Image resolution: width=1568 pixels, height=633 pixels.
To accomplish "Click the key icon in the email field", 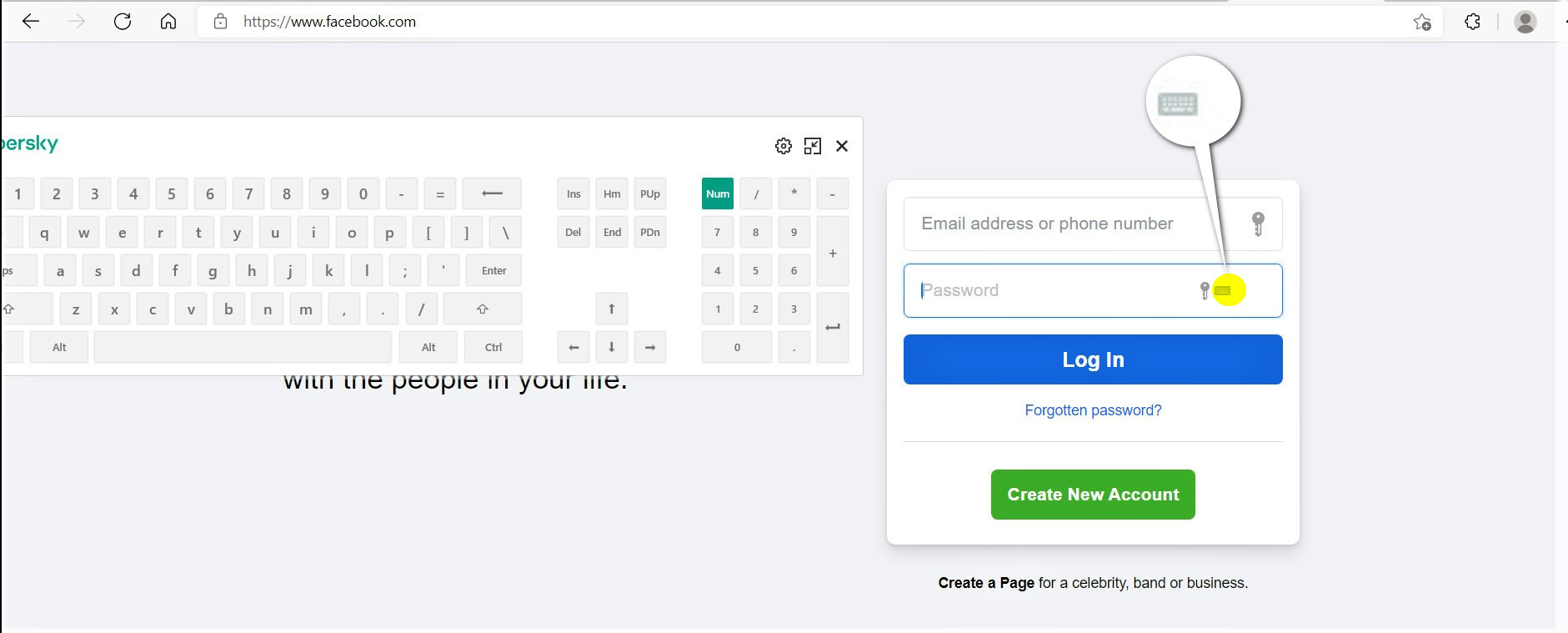I will (x=1258, y=224).
